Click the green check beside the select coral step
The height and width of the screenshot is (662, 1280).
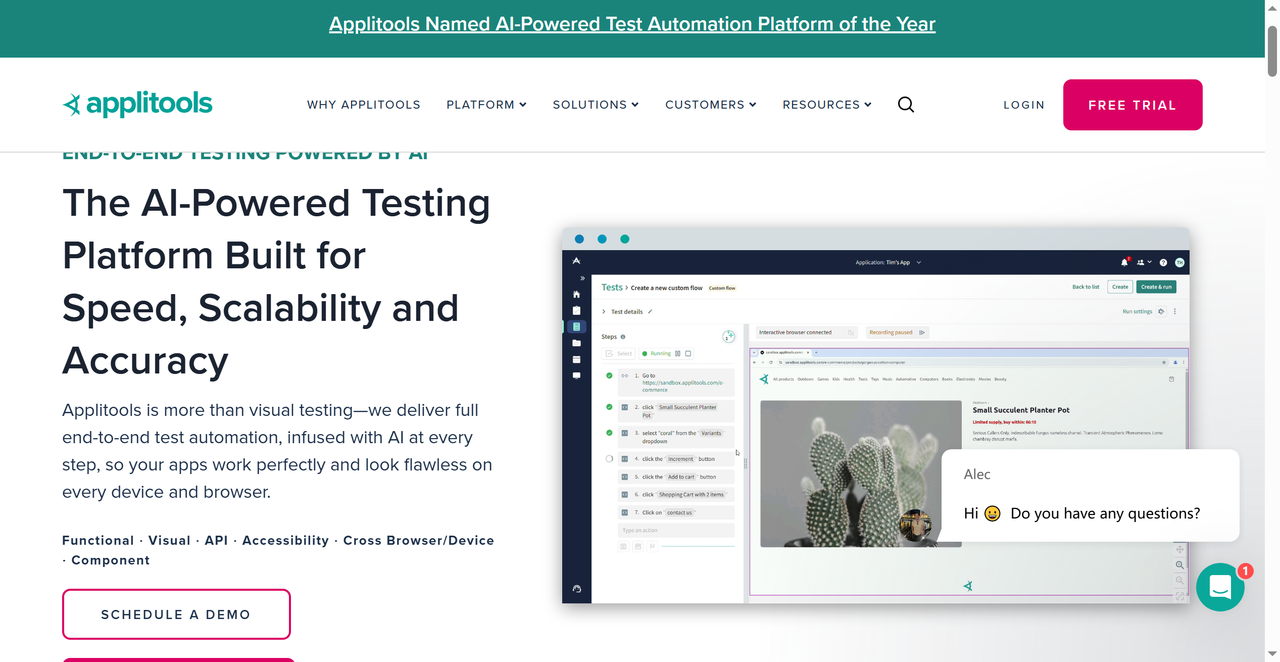pos(609,433)
